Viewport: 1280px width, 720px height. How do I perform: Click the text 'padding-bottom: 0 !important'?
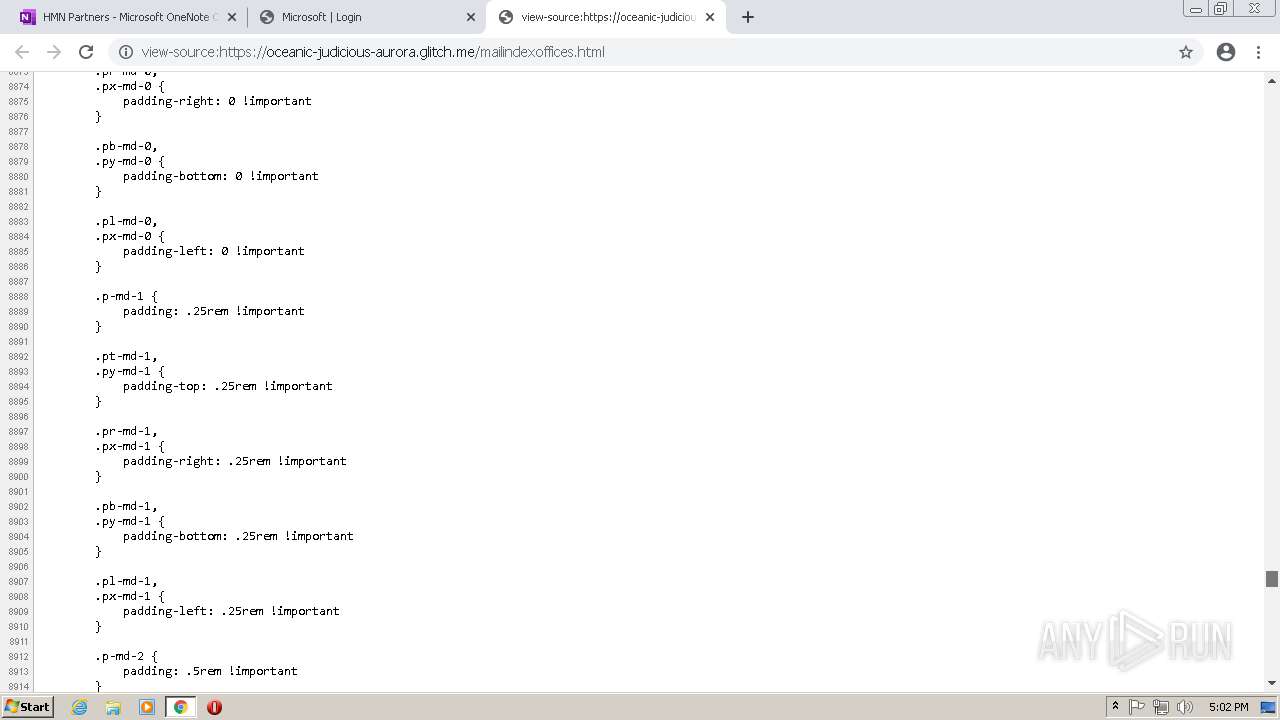pos(221,176)
